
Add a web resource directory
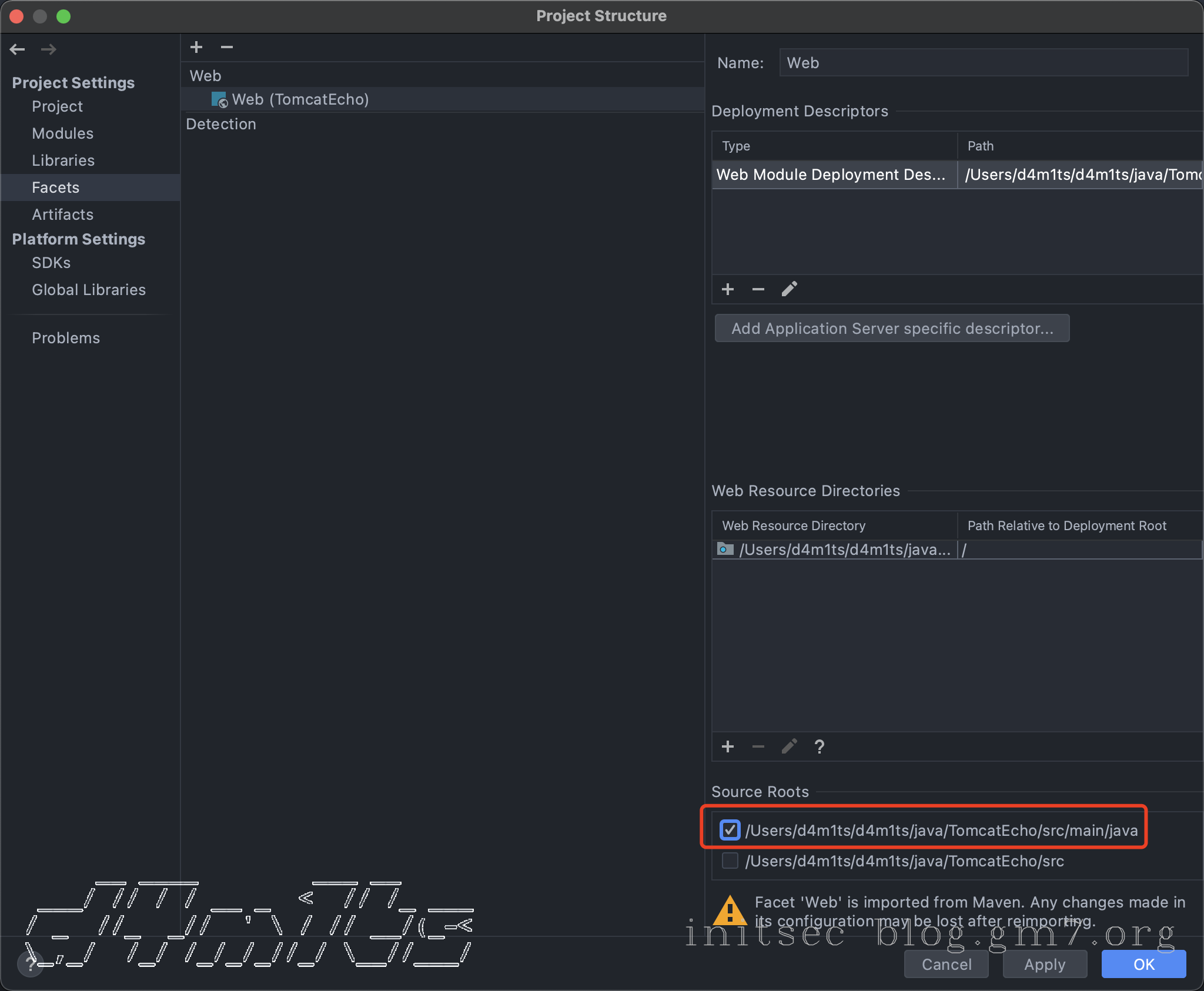pyautogui.click(x=728, y=746)
